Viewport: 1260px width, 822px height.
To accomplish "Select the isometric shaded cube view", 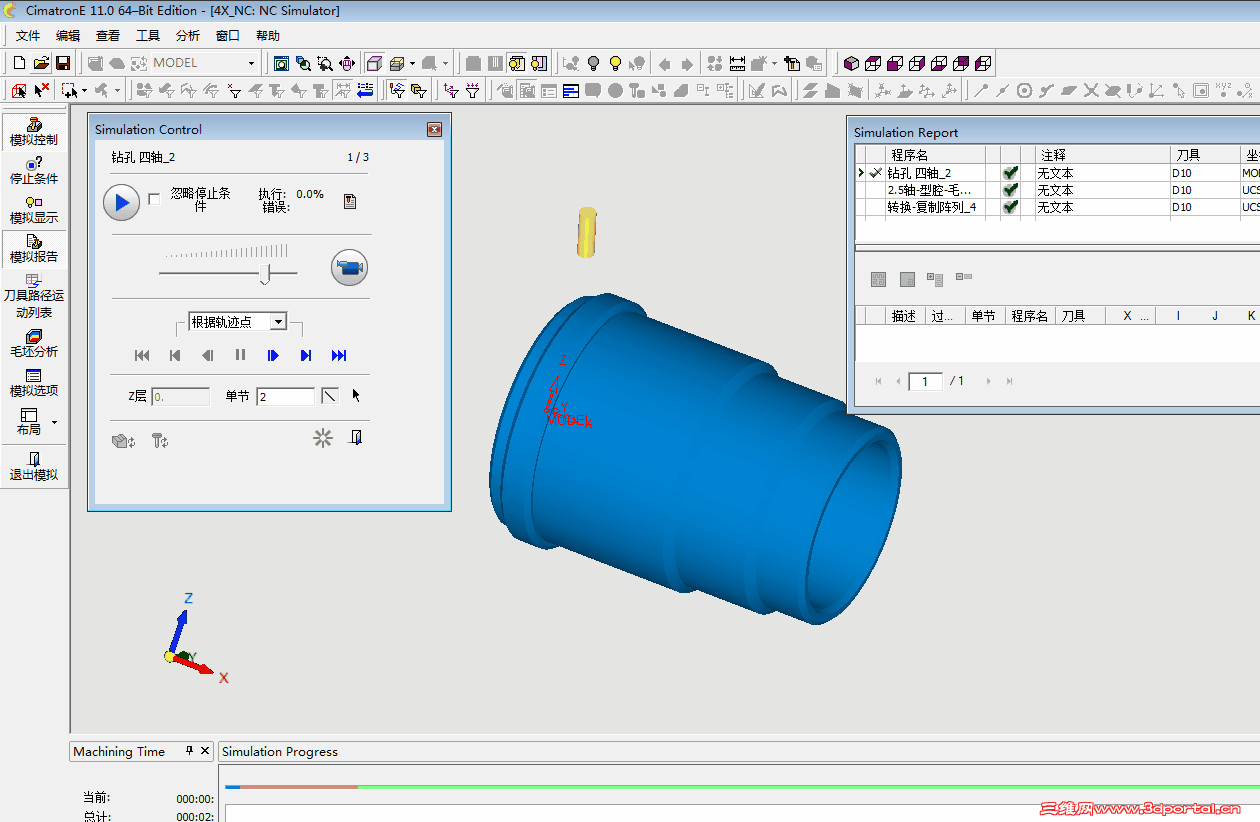I will pyautogui.click(x=851, y=63).
